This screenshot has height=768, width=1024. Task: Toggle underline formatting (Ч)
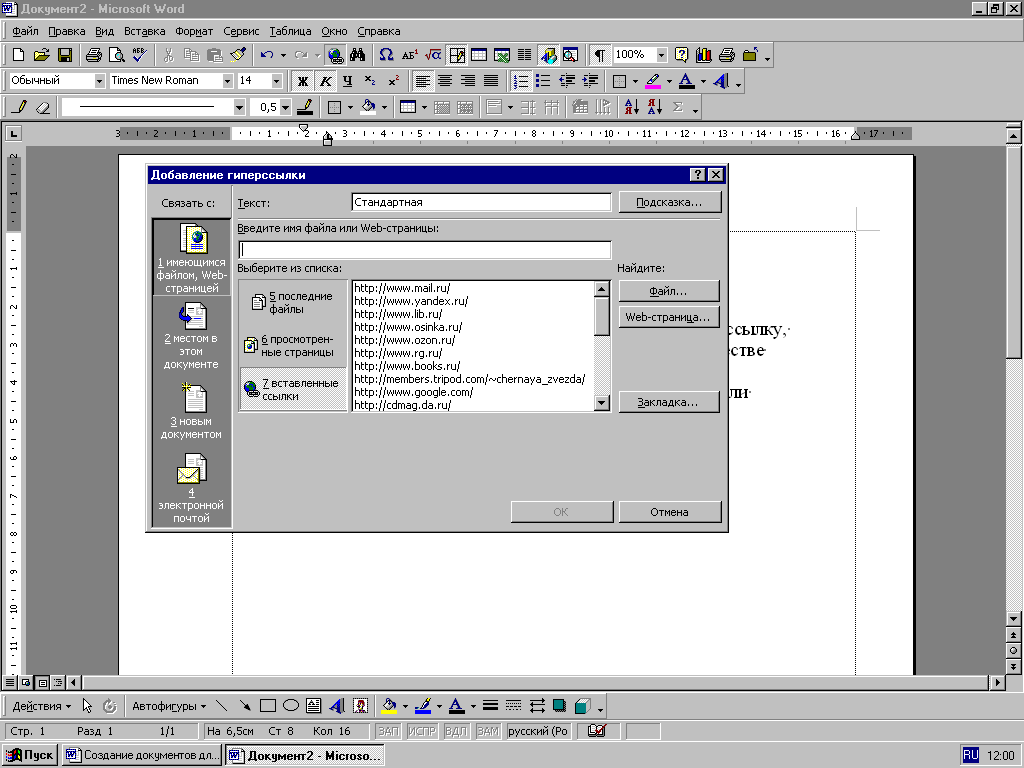pyautogui.click(x=347, y=81)
